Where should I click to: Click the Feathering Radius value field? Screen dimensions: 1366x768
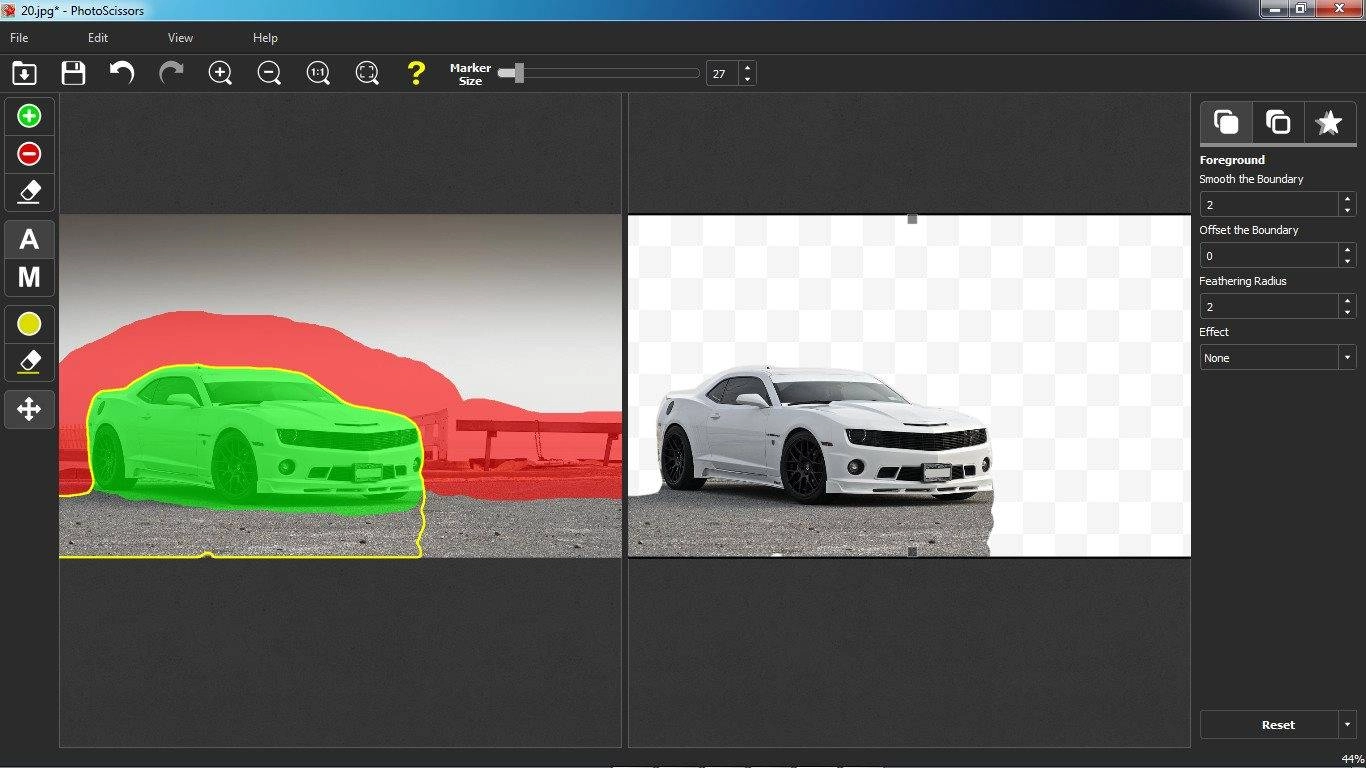tap(1269, 306)
